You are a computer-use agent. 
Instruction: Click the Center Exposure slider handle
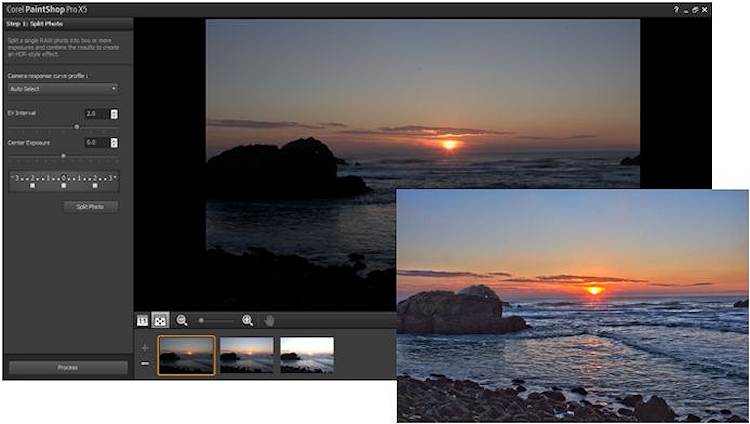click(63, 156)
